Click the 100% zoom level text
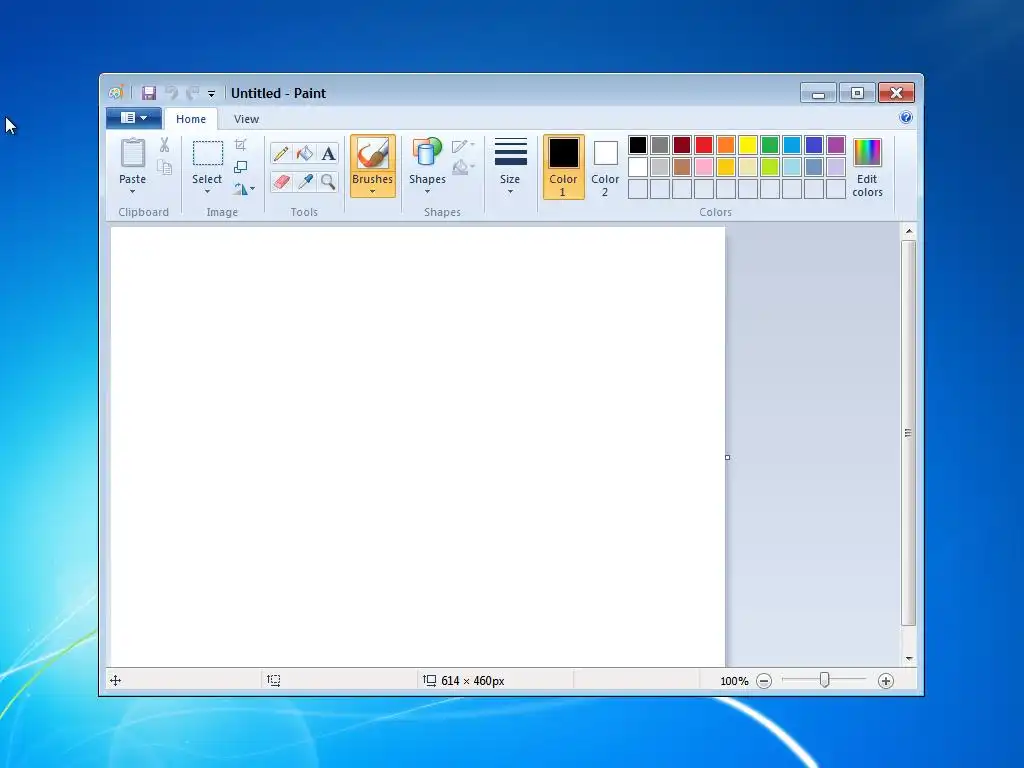 pos(734,681)
